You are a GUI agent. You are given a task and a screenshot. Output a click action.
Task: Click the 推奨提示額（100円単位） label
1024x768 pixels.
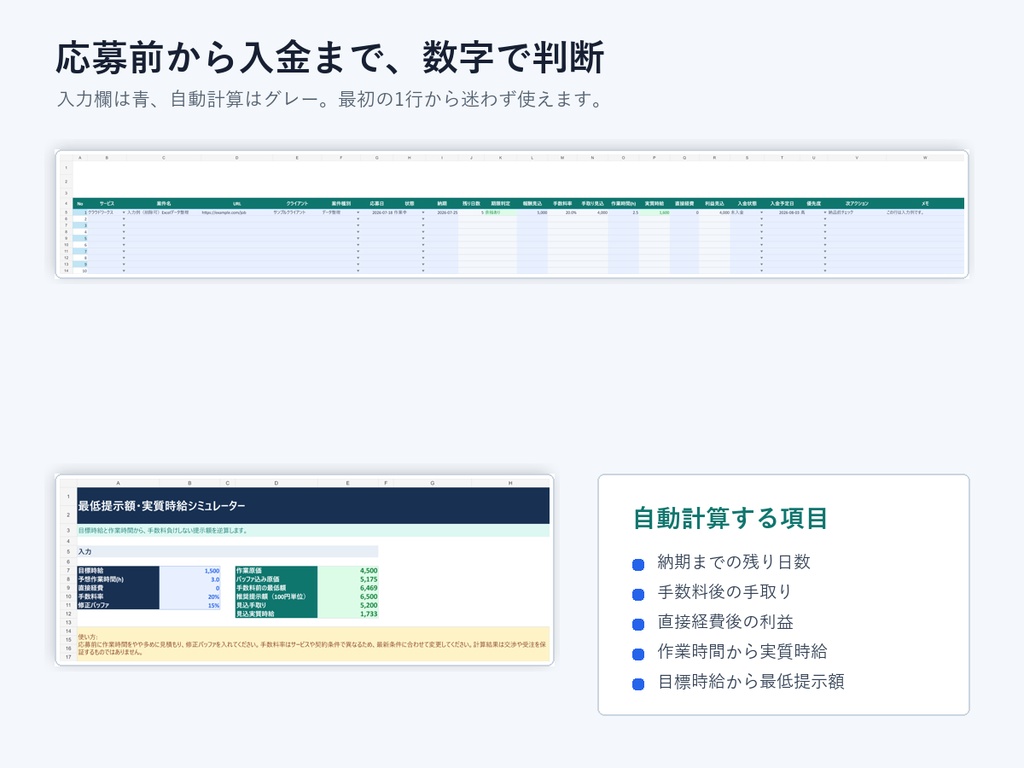276,596
